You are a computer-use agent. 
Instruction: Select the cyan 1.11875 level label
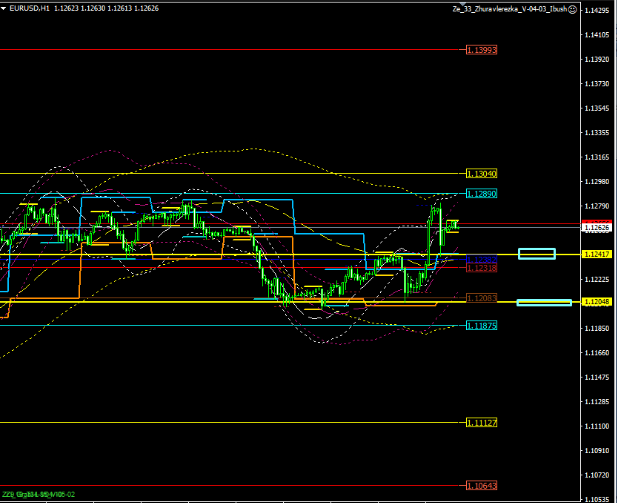tap(482, 325)
